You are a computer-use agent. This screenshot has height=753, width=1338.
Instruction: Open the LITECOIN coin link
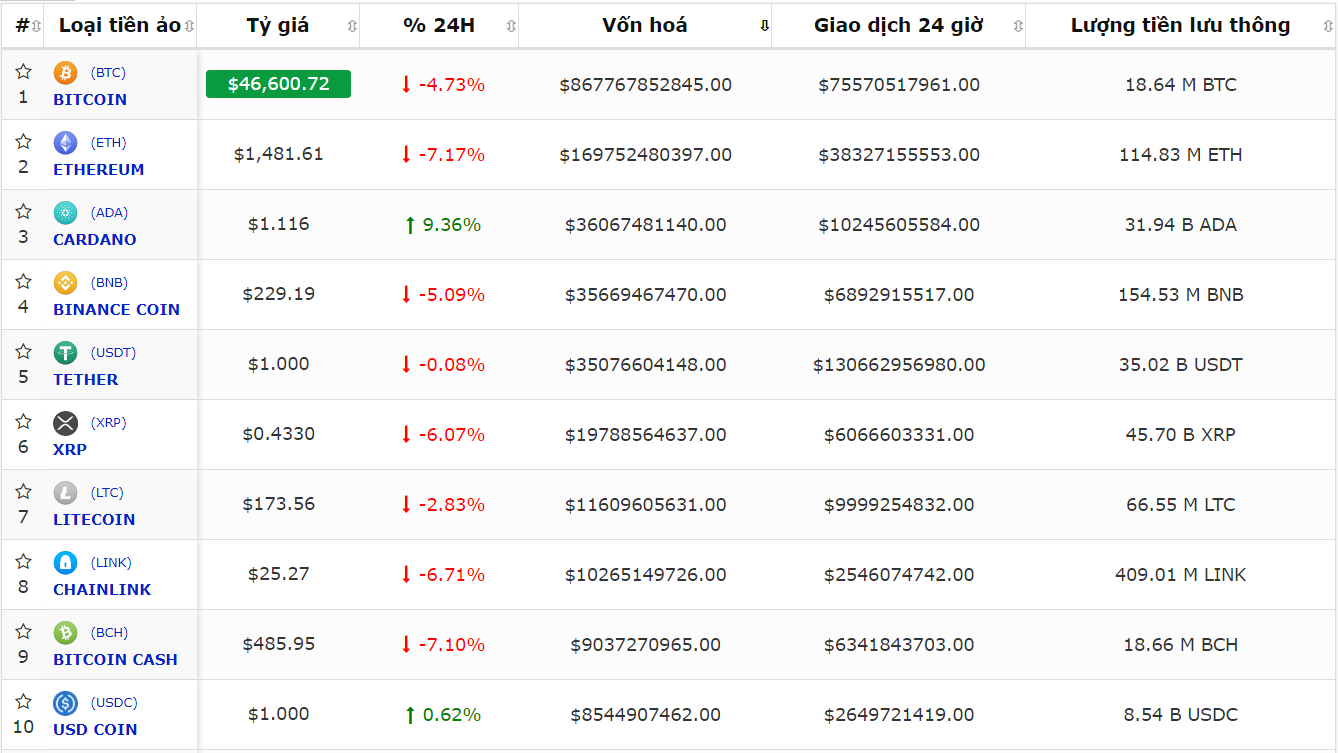(94, 520)
